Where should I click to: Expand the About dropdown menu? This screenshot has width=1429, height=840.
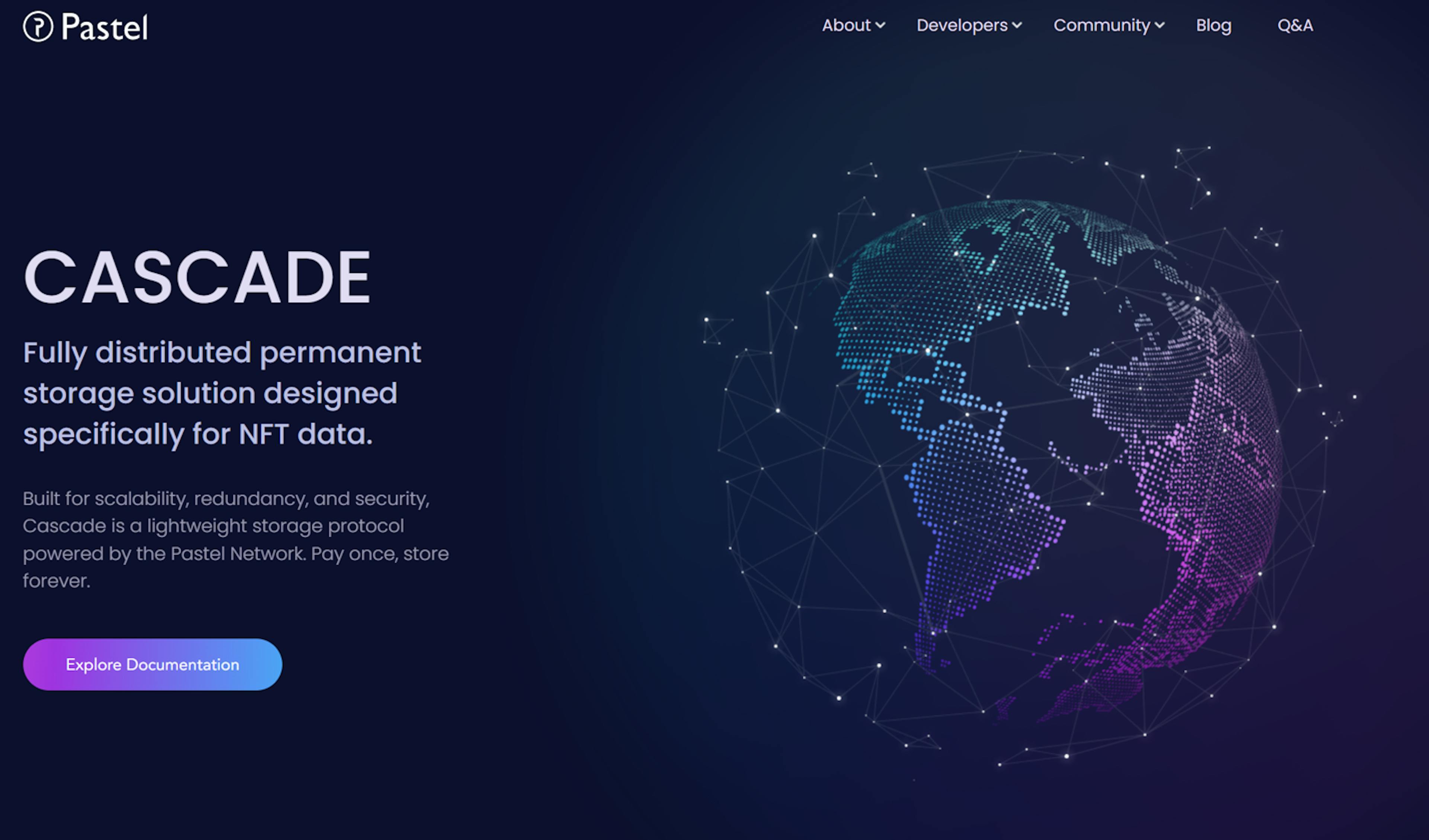click(x=852, y=25)
